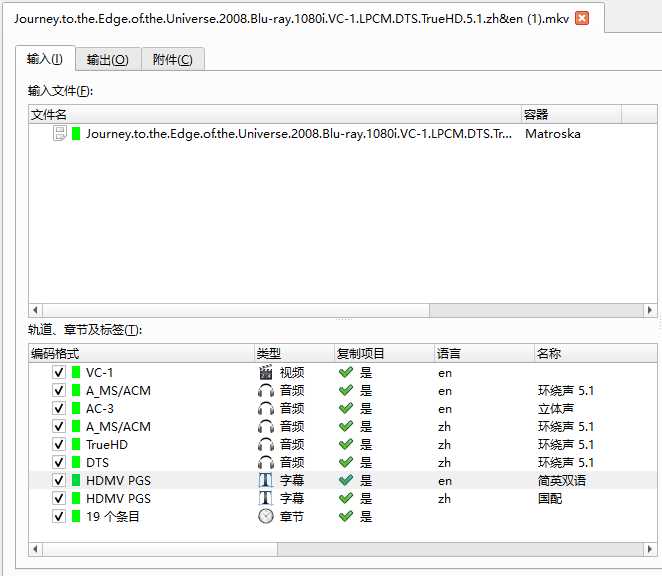This screenshot has height=576, width=662.
Task: Click the green color marker of the input file
Action: click(x=76, y=133)
